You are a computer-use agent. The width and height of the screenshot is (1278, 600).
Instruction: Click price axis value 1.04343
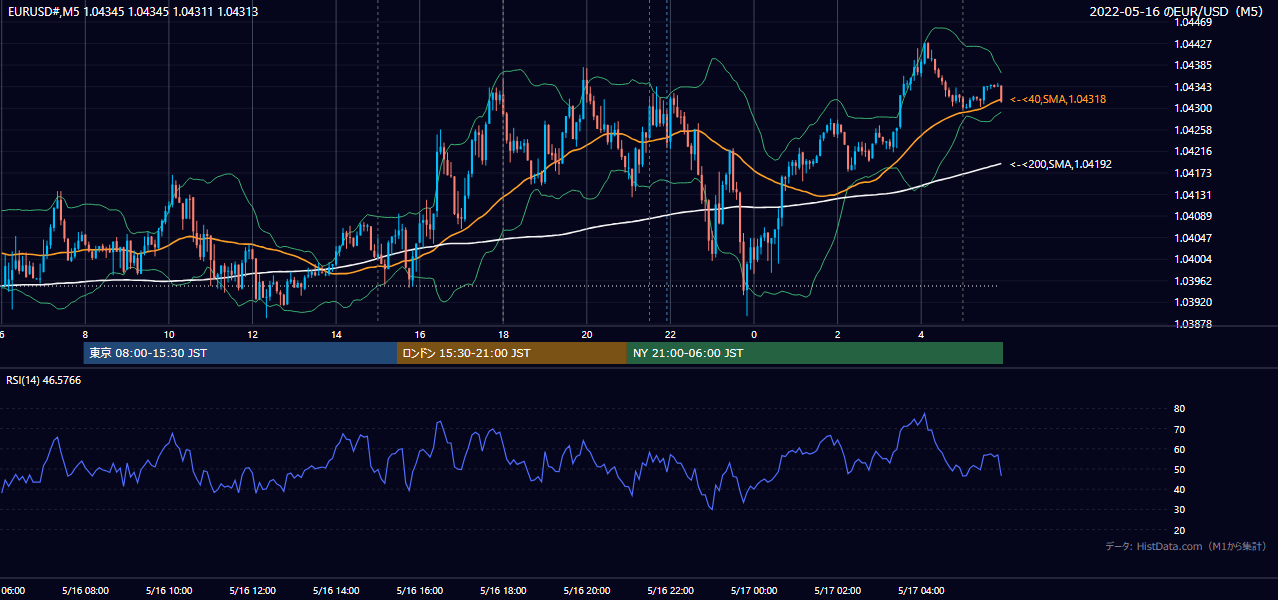click(1193, 87)
